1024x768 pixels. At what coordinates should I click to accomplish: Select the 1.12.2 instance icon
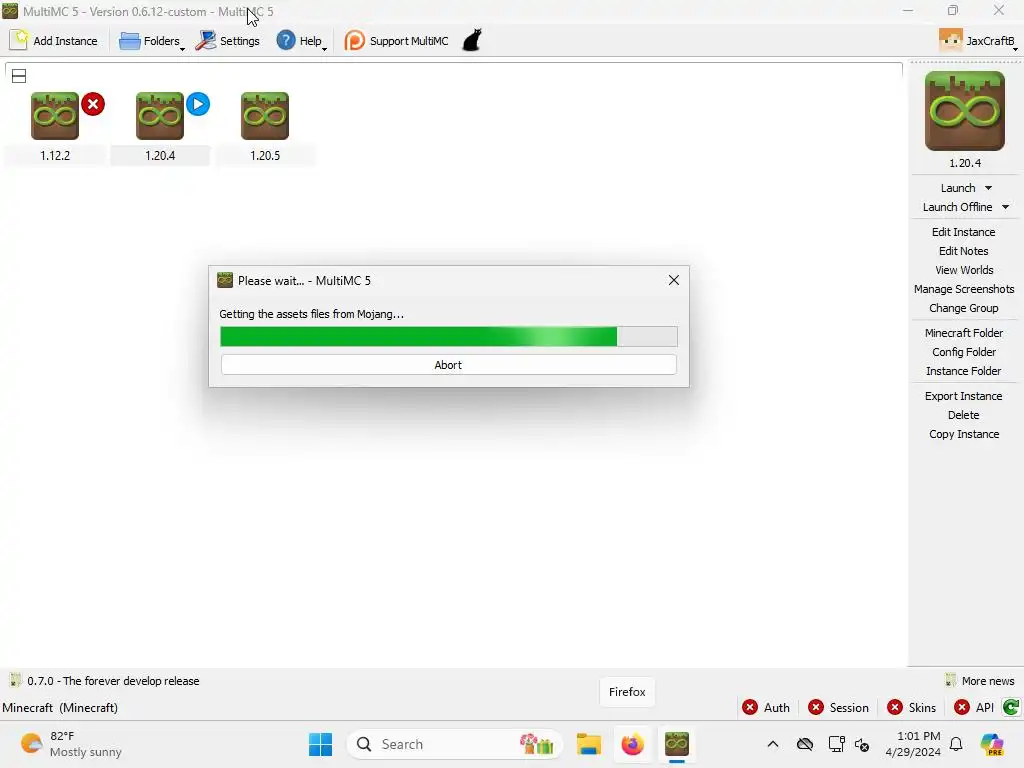coord(55,116)
